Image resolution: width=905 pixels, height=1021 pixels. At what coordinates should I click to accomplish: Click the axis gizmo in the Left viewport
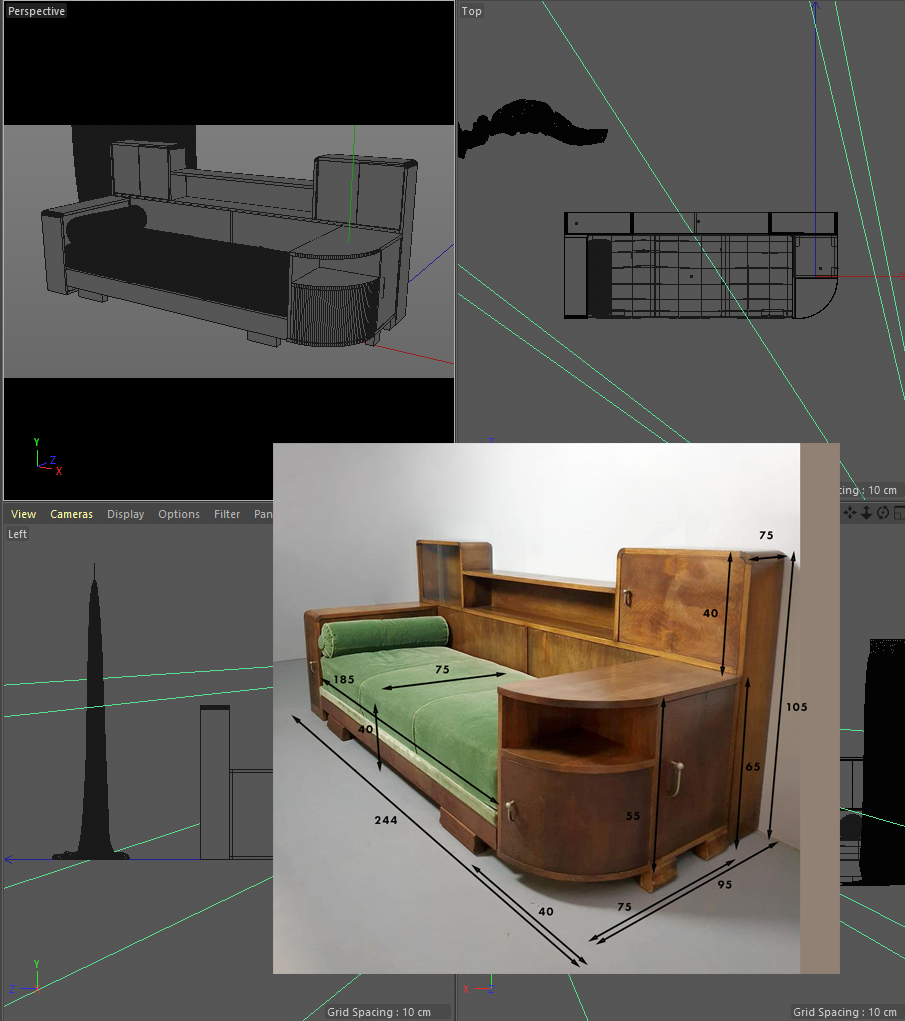tap(26, 977)
